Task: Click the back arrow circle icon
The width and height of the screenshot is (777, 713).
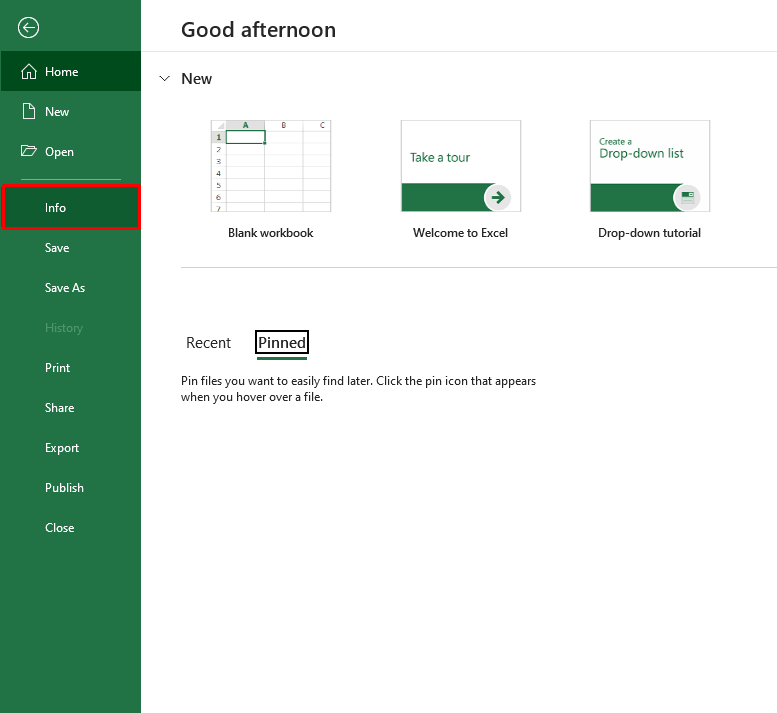Action: click(x=28, y=27)
